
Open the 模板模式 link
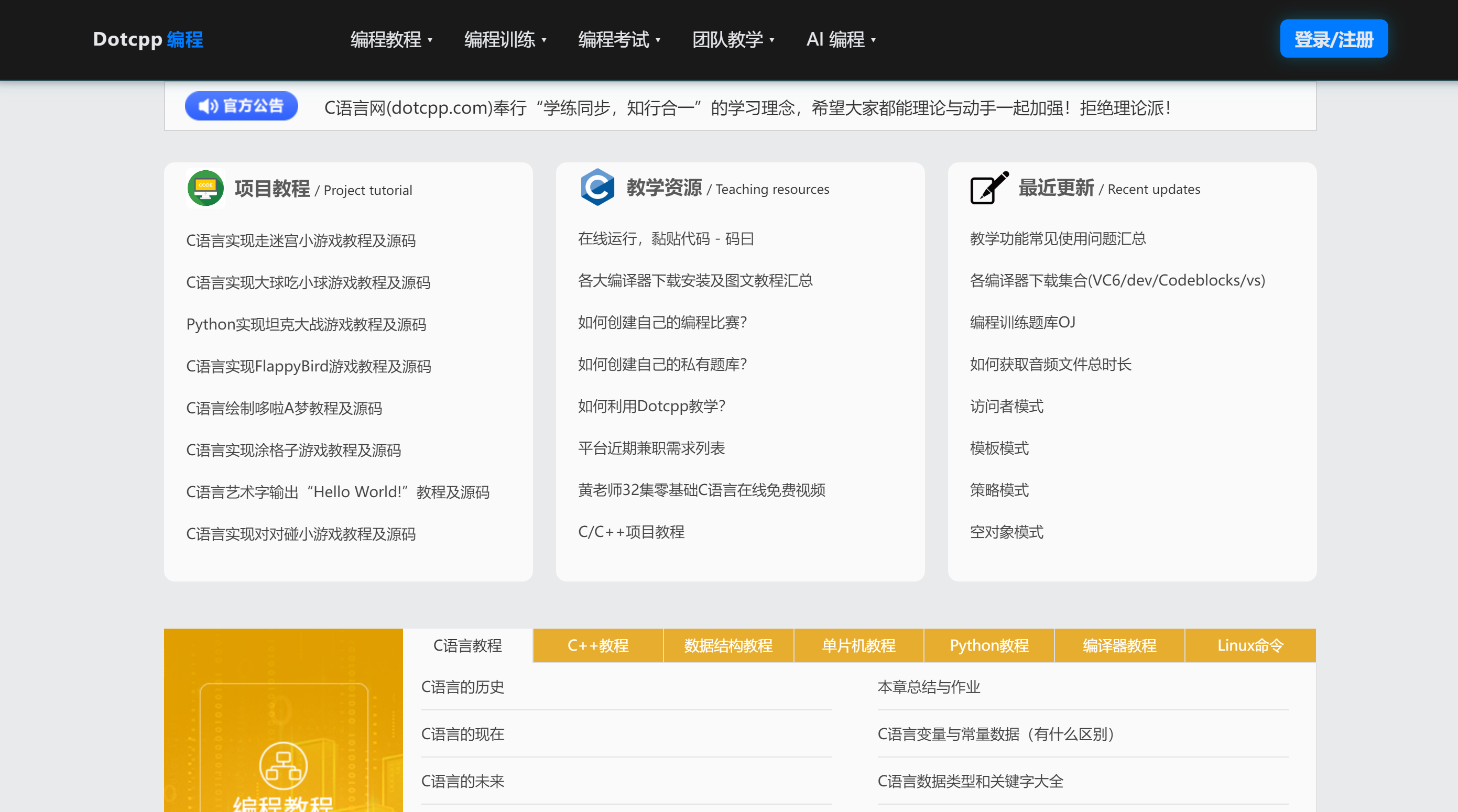[x=999, y=448]
